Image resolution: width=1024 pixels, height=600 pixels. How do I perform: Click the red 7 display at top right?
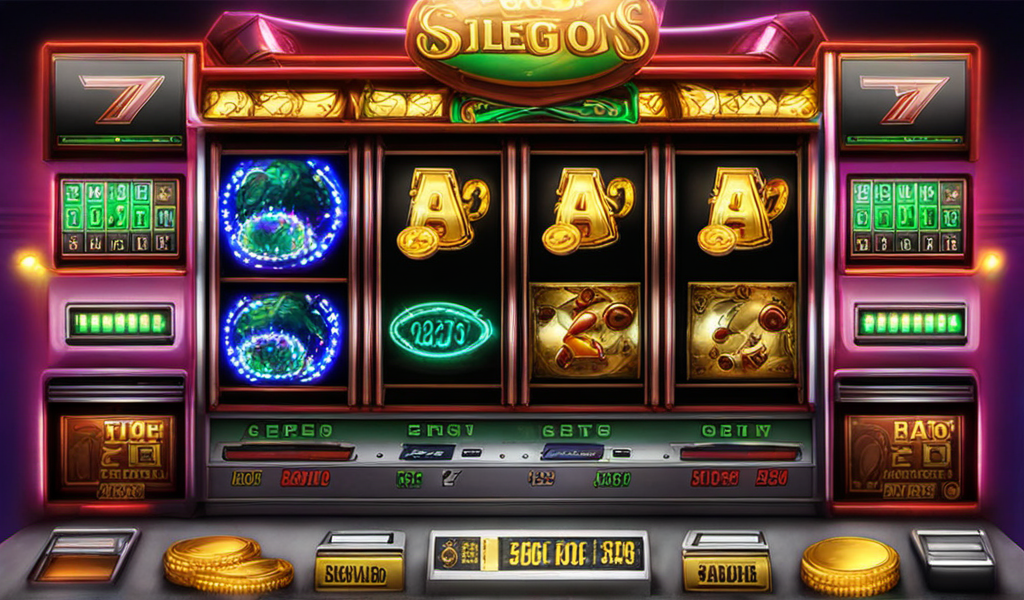point(904,101)
